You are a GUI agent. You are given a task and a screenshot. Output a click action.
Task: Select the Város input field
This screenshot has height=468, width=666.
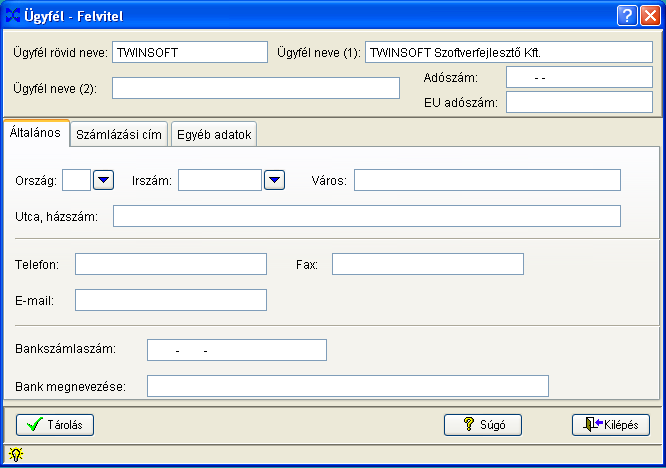[x=488, y=180]
